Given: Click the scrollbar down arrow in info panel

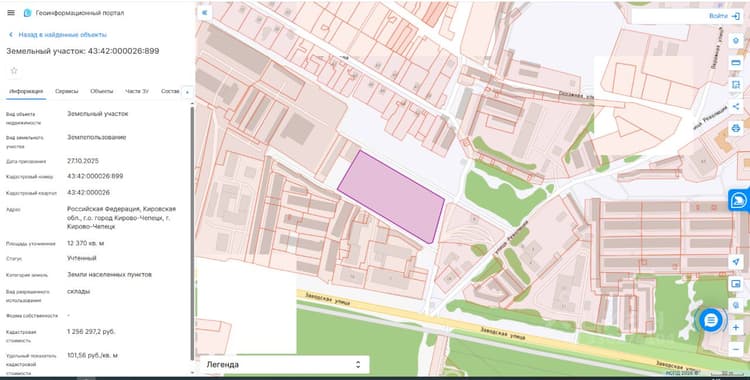Looking at the screenshot, I should coord(192,372).
